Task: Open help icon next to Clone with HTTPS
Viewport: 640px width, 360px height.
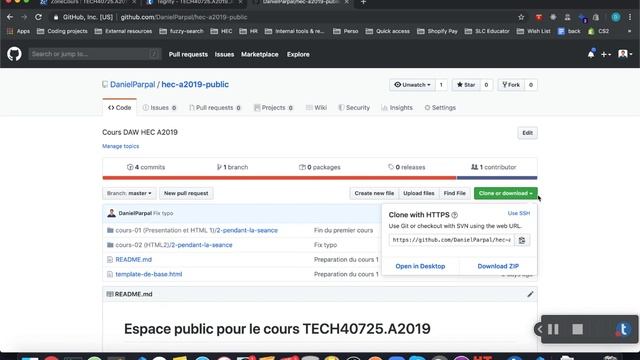Action: click(454, 215)
